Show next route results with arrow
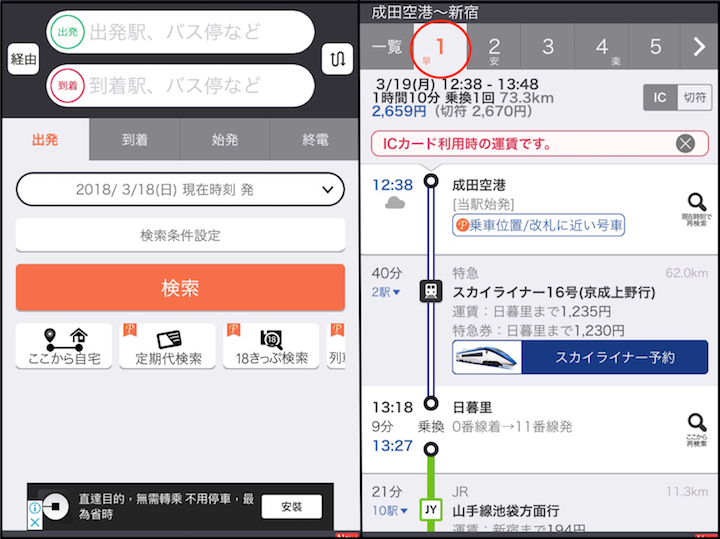The height and width of the screenshot is (539, 720). coord(699,47)
